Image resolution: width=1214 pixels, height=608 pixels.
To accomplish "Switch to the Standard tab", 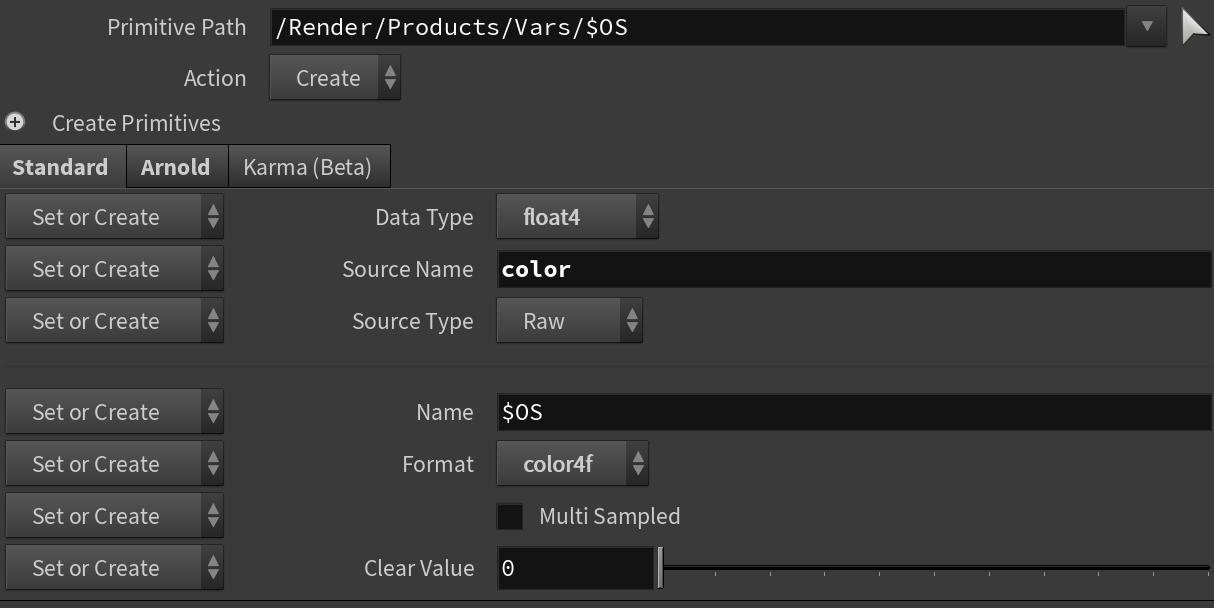I will point(61,167).
